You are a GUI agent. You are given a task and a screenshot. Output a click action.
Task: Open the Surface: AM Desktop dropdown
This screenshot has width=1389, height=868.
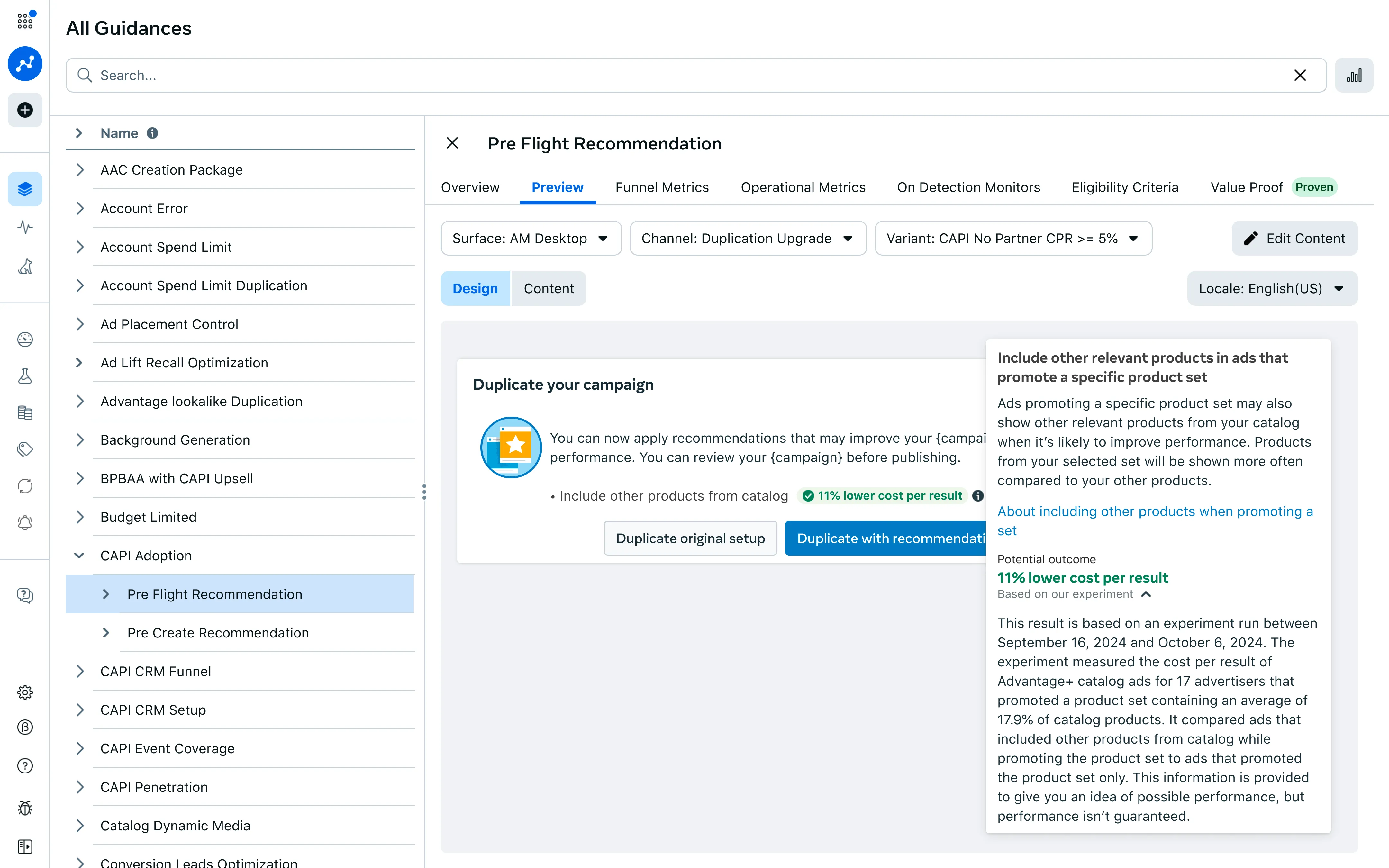(530, 238)
